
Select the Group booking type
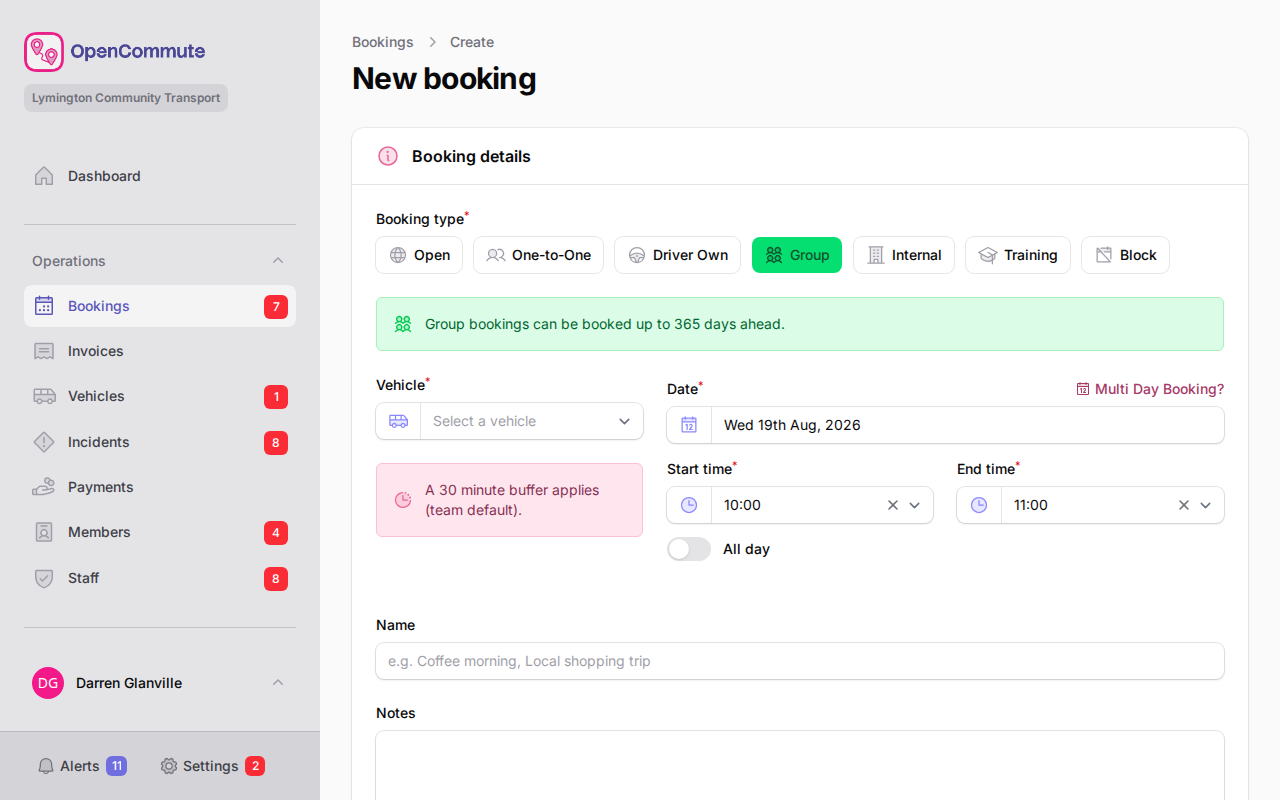coord(797,255)
